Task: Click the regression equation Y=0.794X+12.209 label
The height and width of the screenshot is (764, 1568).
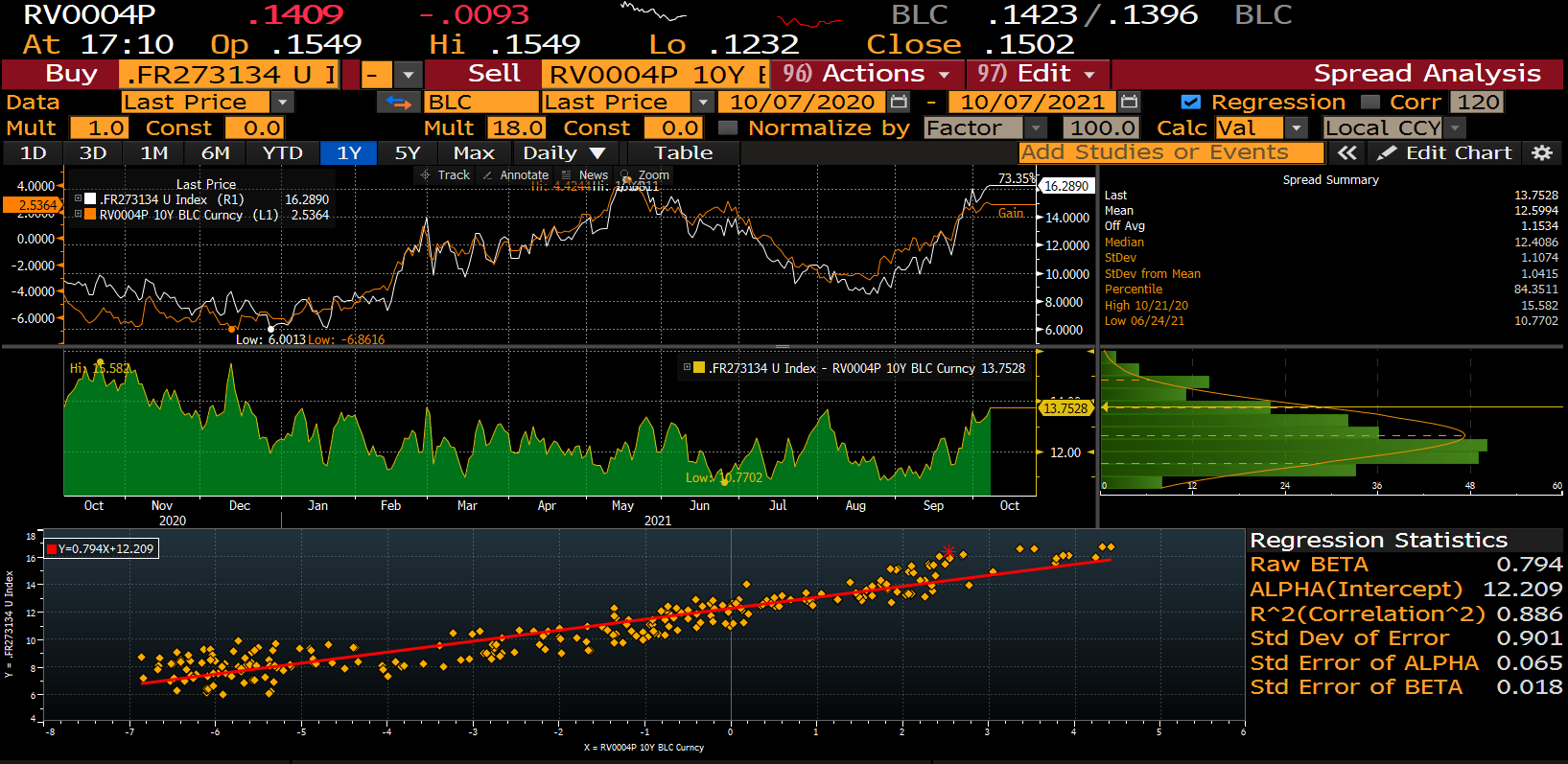Action: click(102, 548)
